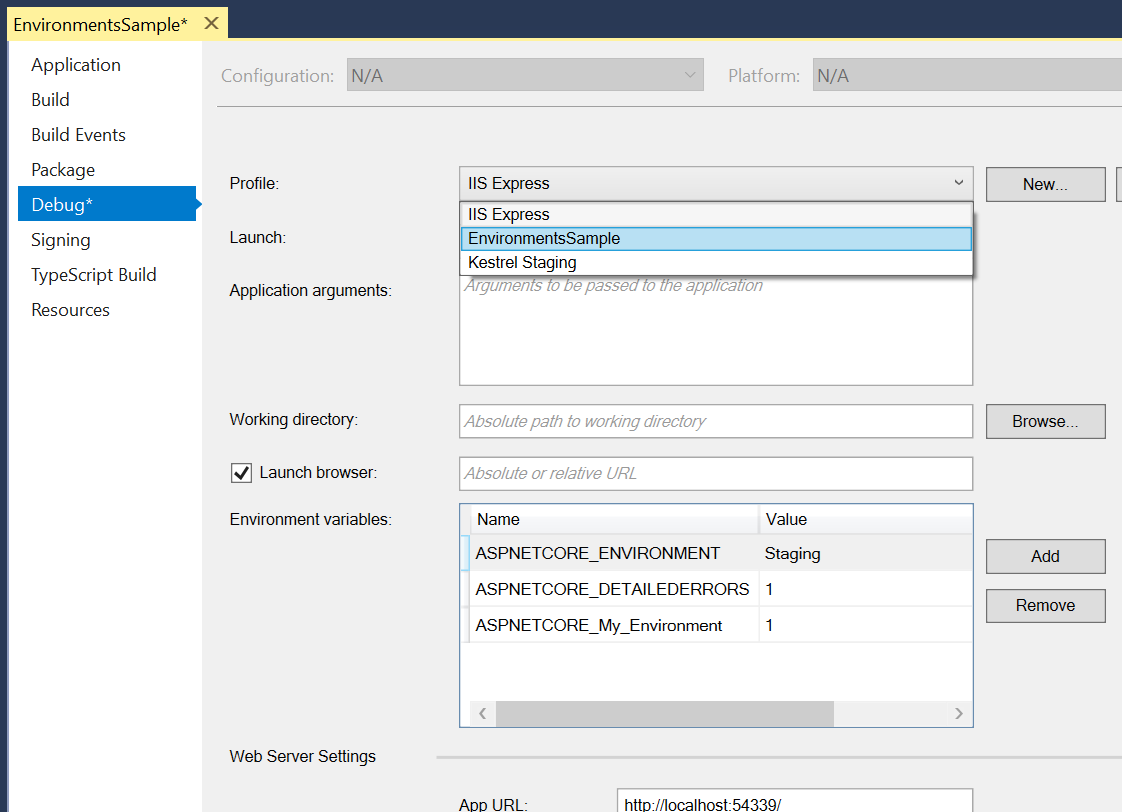This screenshot has width=1122, height=812.
Task: Close the EnvironmentsSample tab
Action: click(x=211, y=24)
